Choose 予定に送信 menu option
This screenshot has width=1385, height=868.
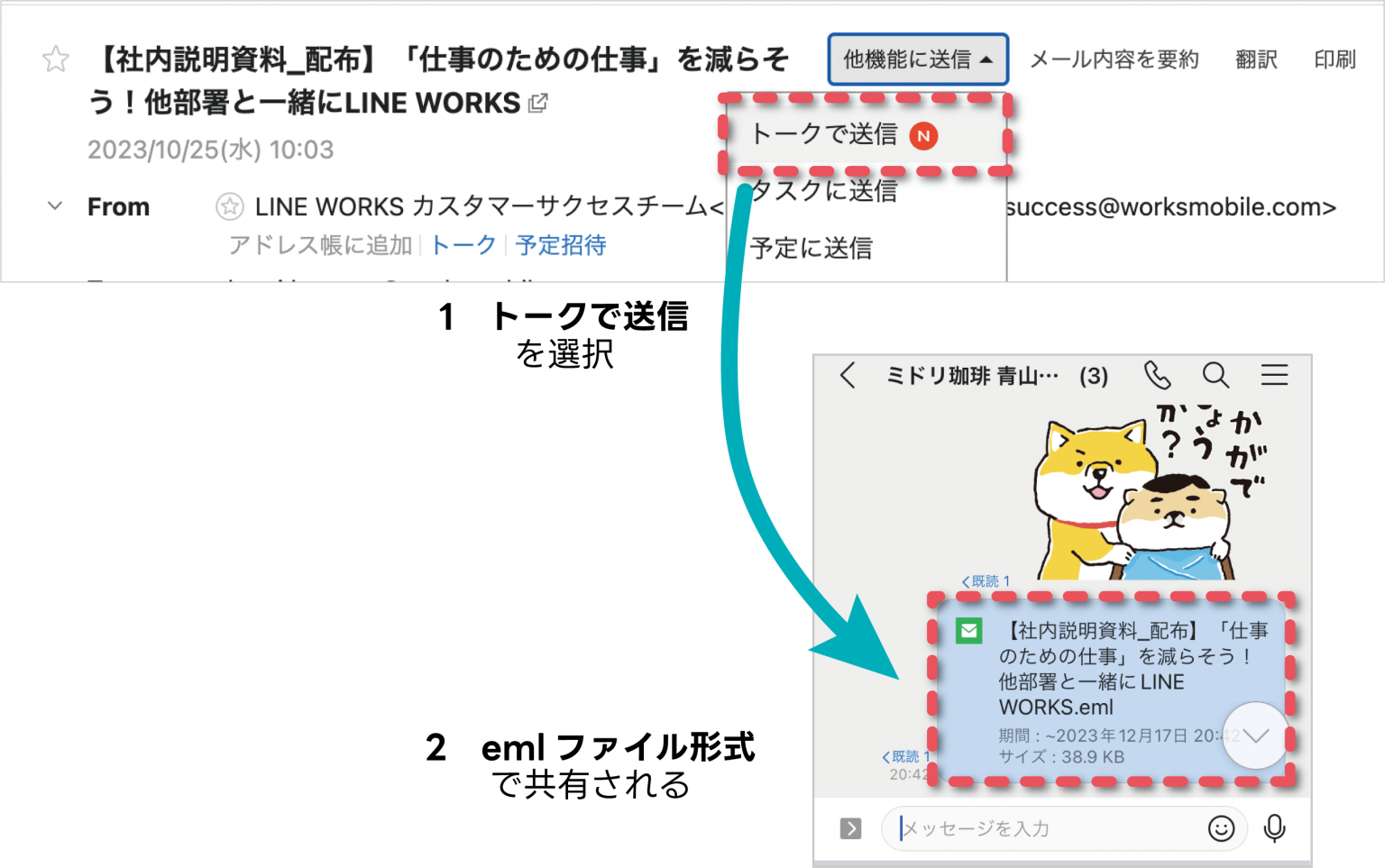point(812,248)
